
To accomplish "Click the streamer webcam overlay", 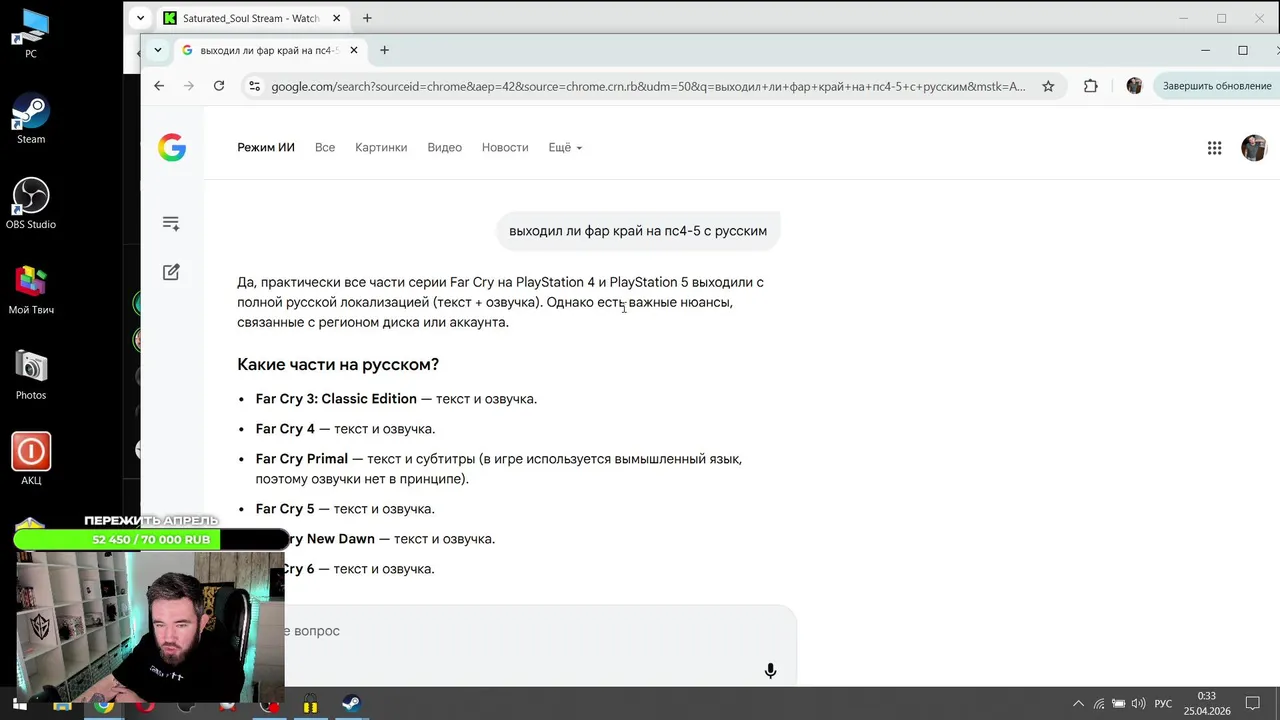I will point(150,627).
